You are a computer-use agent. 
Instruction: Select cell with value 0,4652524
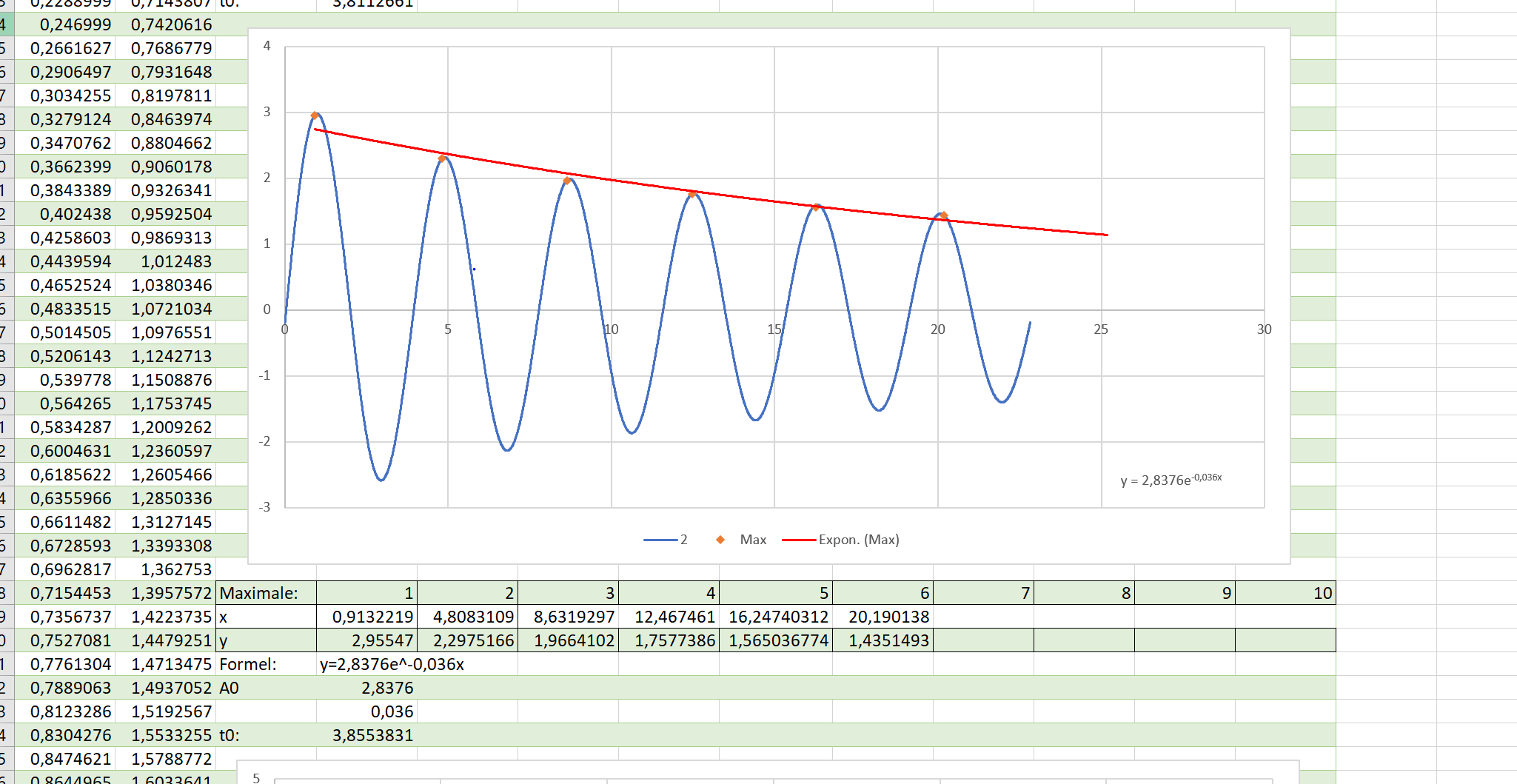pyautogui.click(x=64, y=285)
